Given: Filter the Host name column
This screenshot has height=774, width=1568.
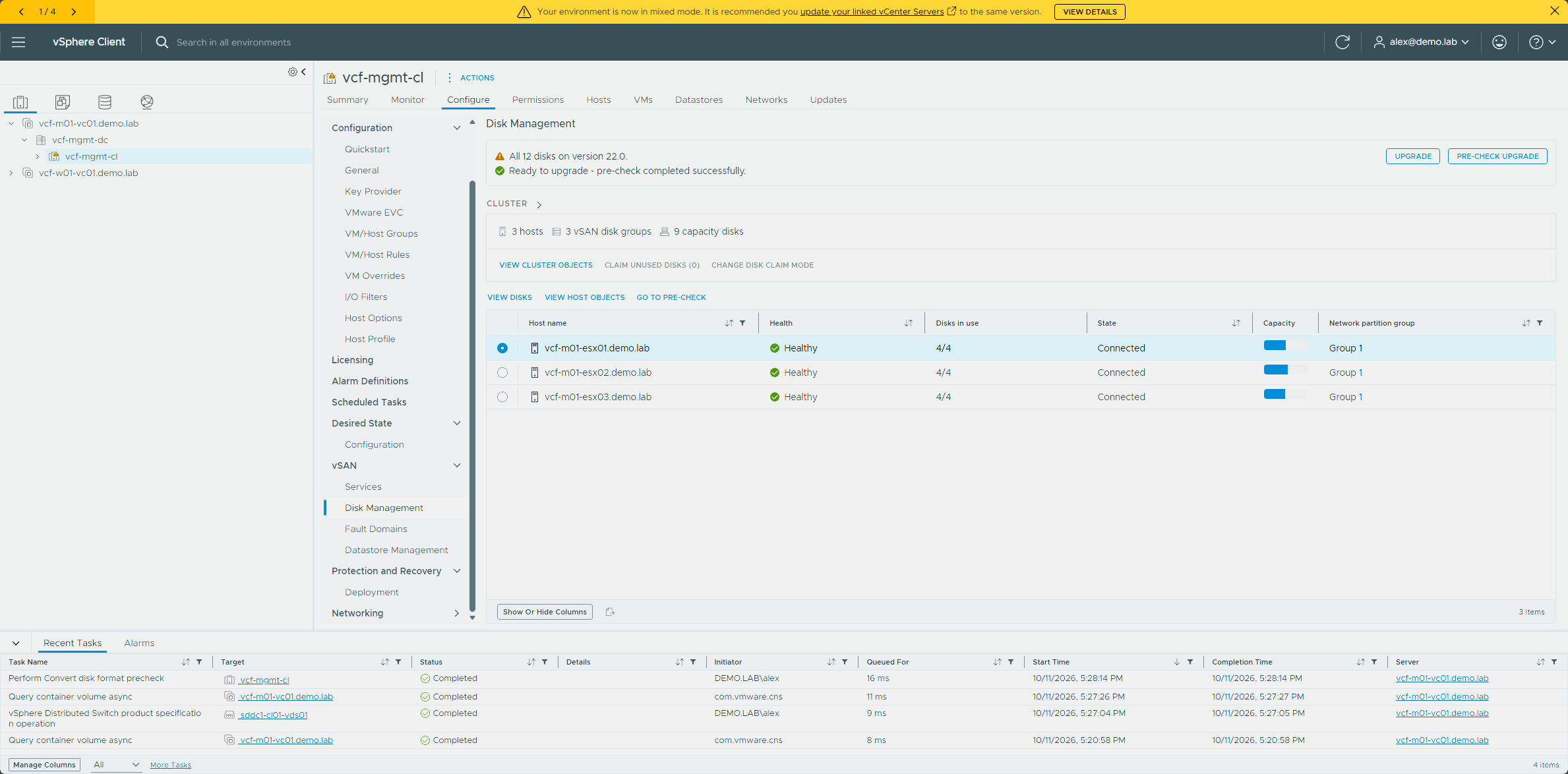Looking at the screenshot, I should click(742, 323).
